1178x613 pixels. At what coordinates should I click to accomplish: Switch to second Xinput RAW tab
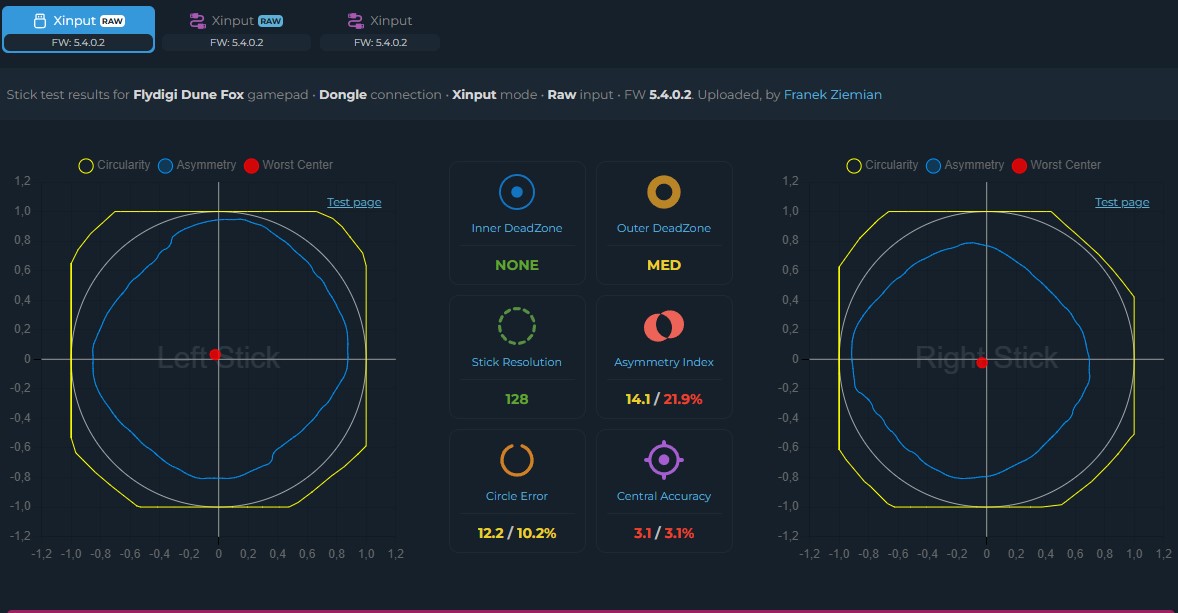tap(236, 29)
